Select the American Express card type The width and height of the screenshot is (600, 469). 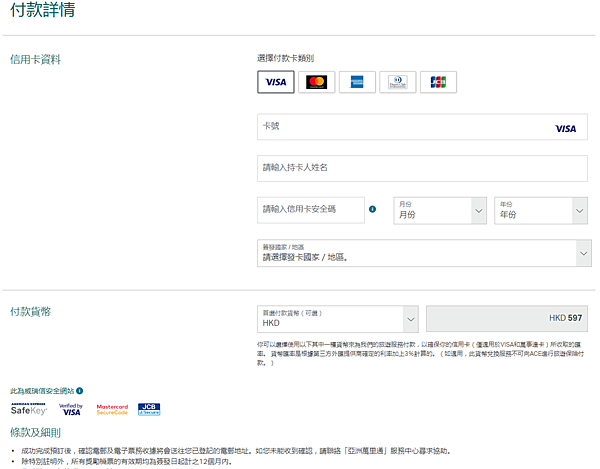point(357,82)
